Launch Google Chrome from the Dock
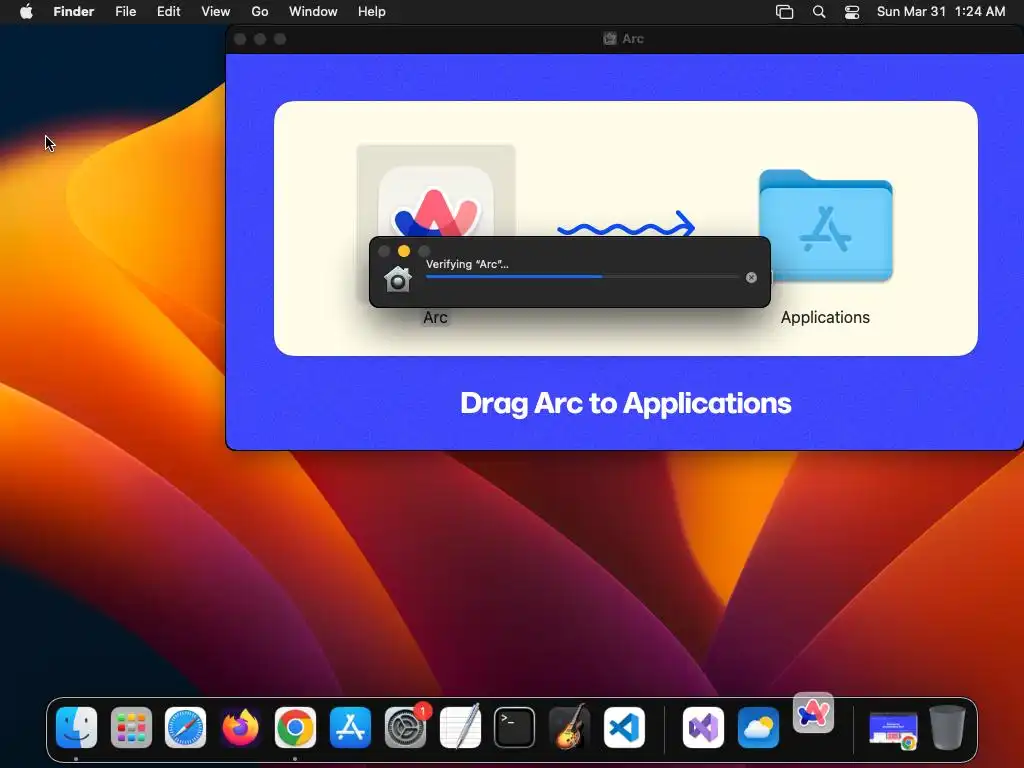 point(295,728)
